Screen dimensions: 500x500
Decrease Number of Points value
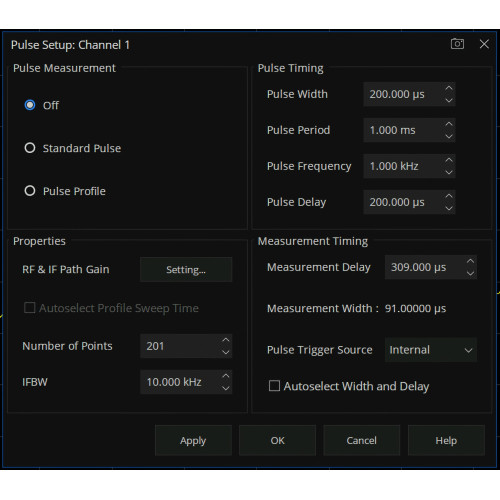pos(226,352)
